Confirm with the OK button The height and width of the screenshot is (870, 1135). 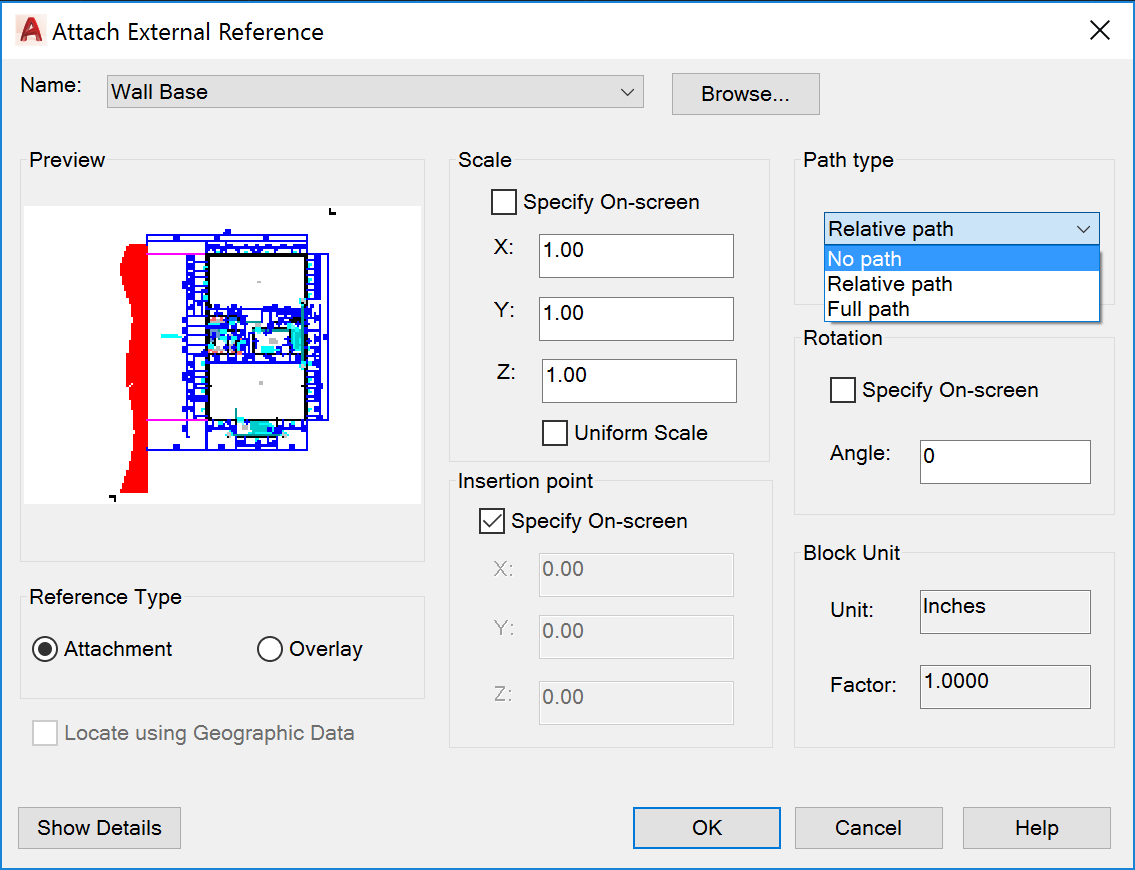[706, 828]
